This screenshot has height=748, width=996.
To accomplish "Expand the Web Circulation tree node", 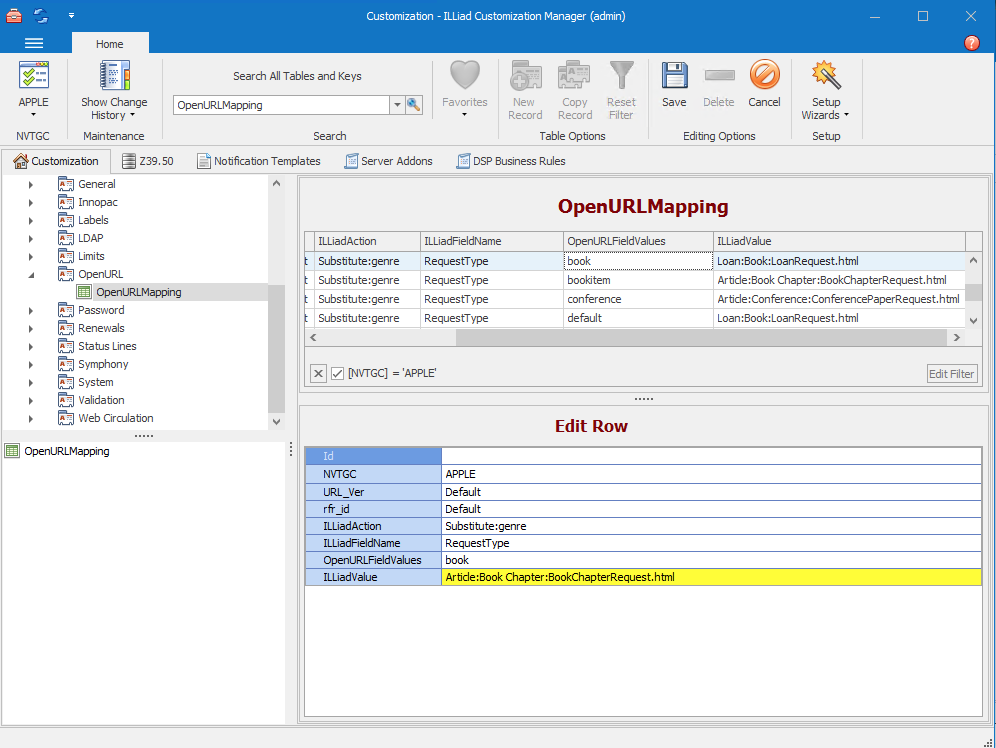I will coord(30,418).
